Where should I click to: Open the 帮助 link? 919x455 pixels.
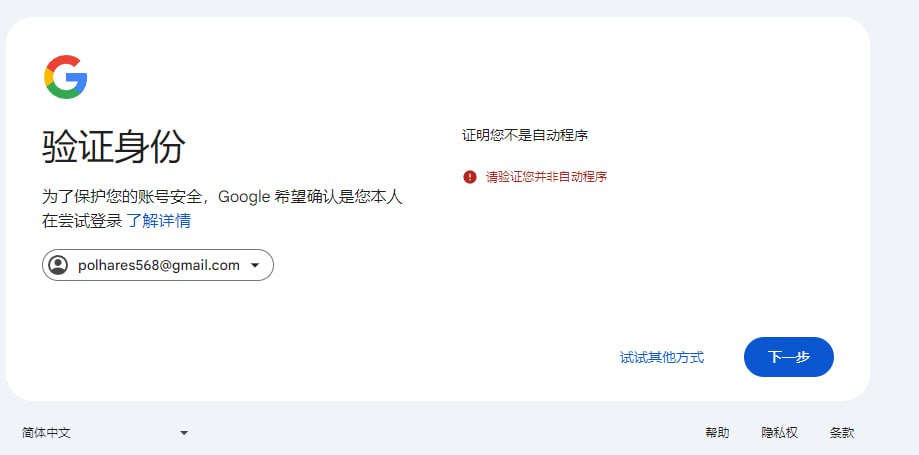click(x=717, y=433)
